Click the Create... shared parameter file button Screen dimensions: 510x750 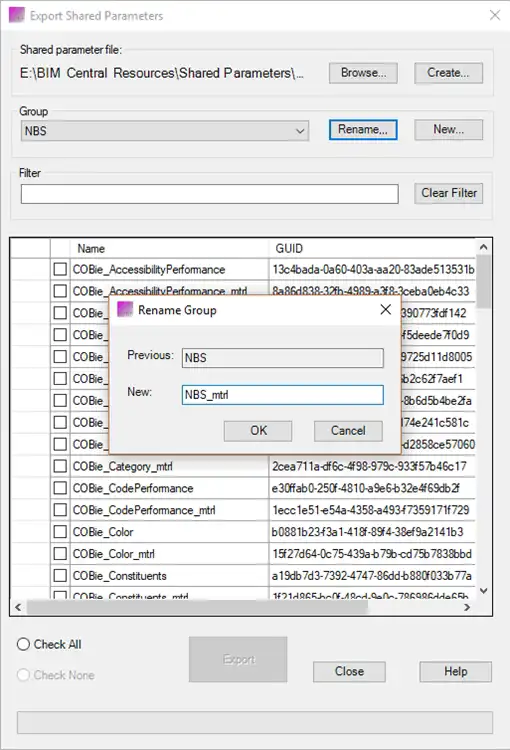pyautogui.click(x=448, y=73)
